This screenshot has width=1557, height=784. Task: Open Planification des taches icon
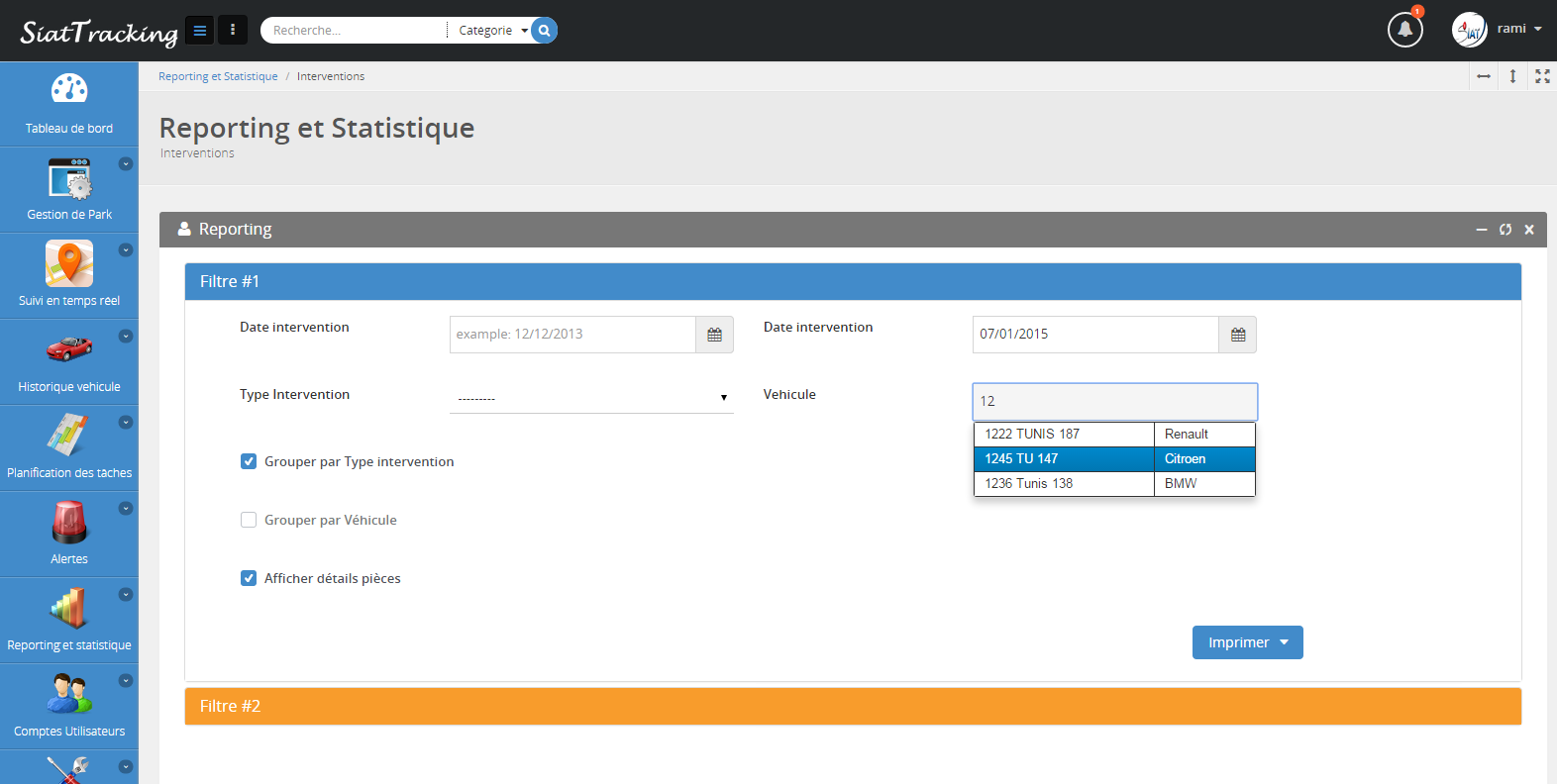[x=69, y=435]
